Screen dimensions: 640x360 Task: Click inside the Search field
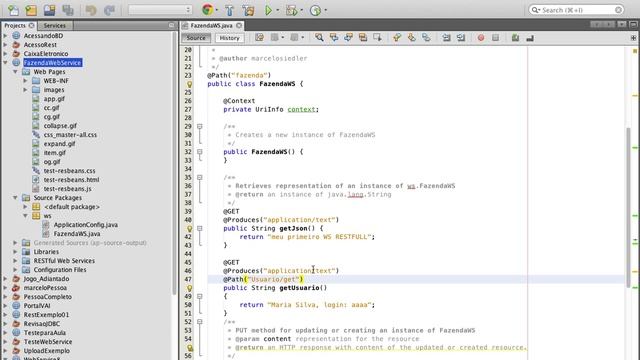[x=576, y=10]
